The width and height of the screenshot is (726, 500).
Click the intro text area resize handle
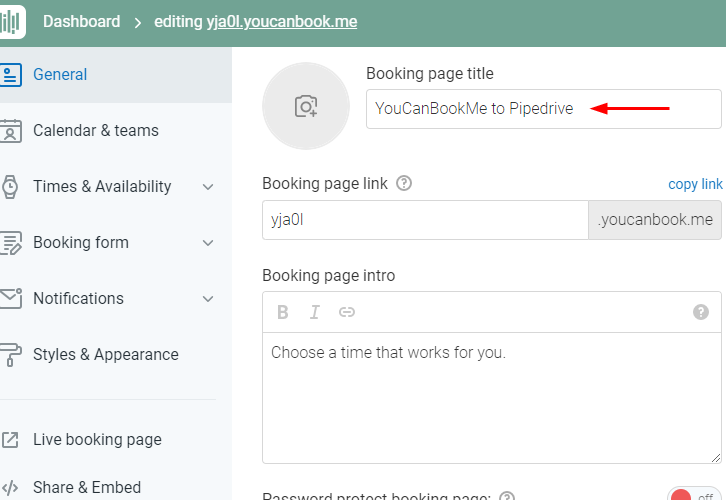pyautogui.click(x=716, y=458)
